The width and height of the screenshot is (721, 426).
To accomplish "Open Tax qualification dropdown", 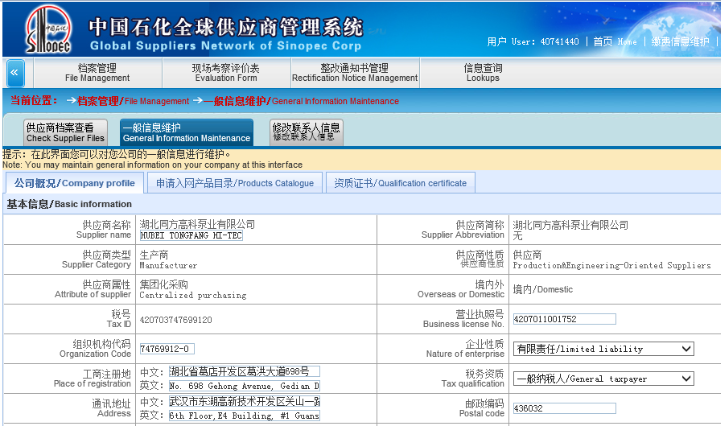I will pos(602,379).
